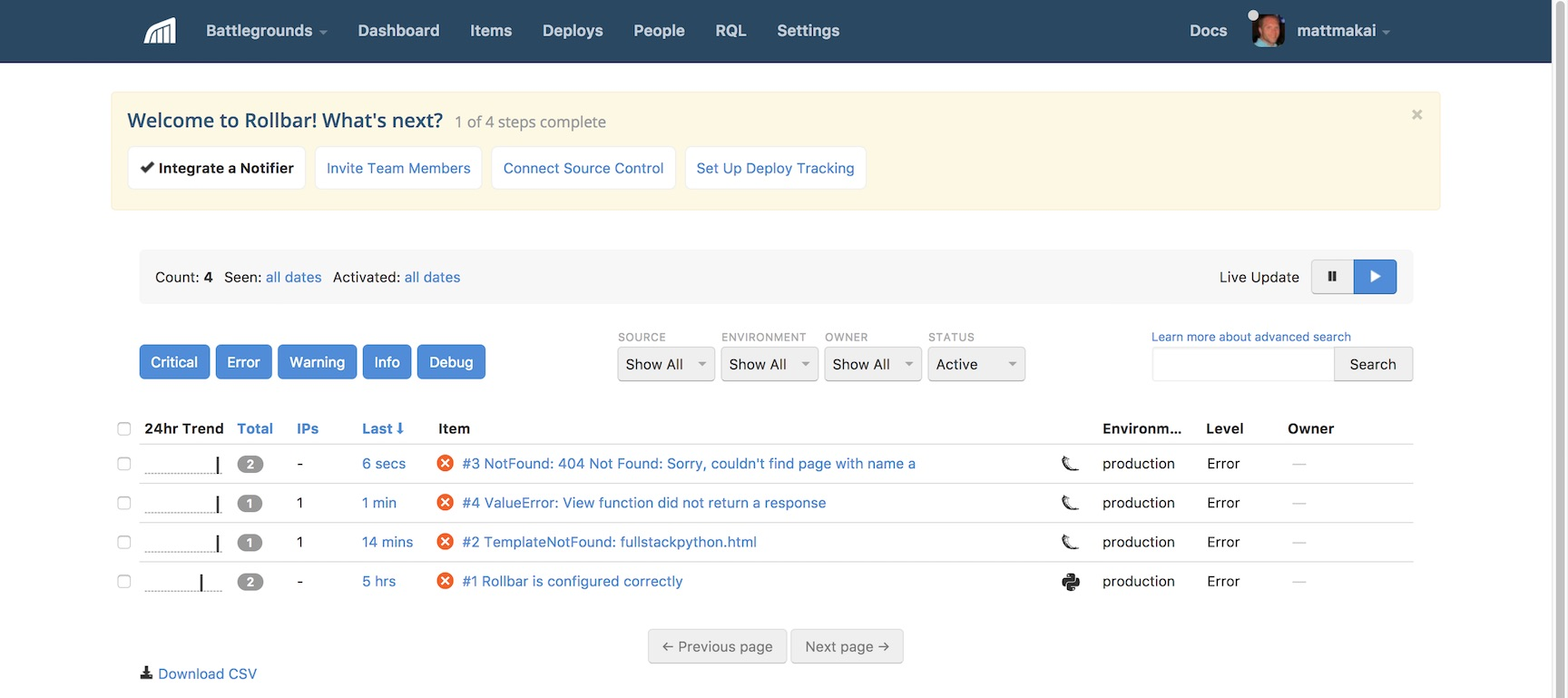Image resolution: width=1568 pixels, height=698 pixels.
Task: Pause live updates
Action: pyautogui.click(x=1332, y=277)
